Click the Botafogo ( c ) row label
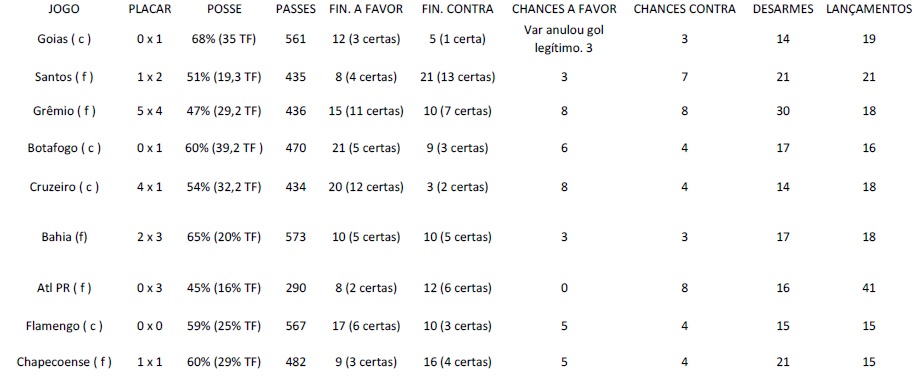The width and height of the screenshot is (916, 383). (64, 148)
